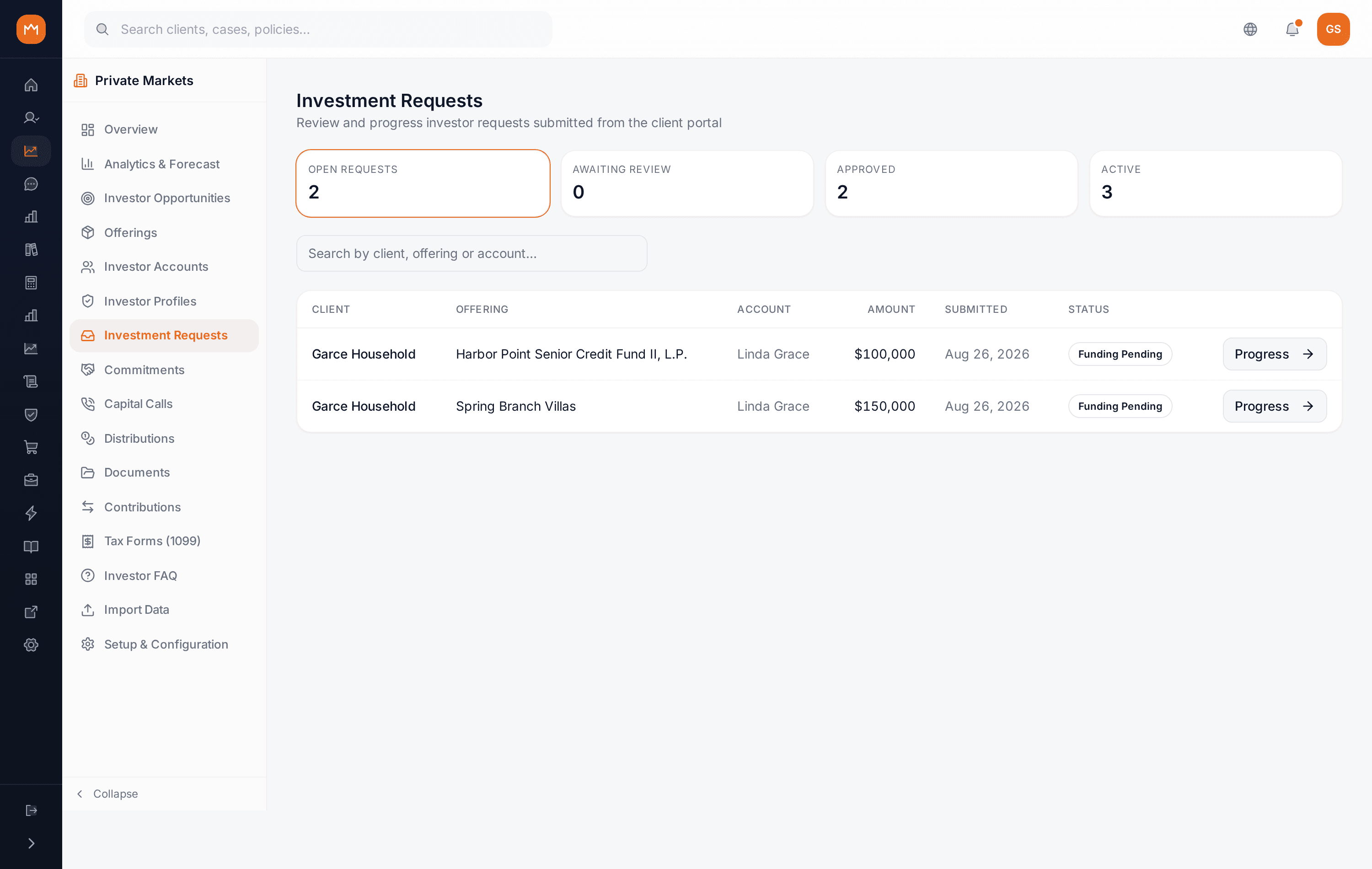Viewport: 1372px width, 869px height.
Task: Open Investor FAQ
Action: tap(164, 575)
